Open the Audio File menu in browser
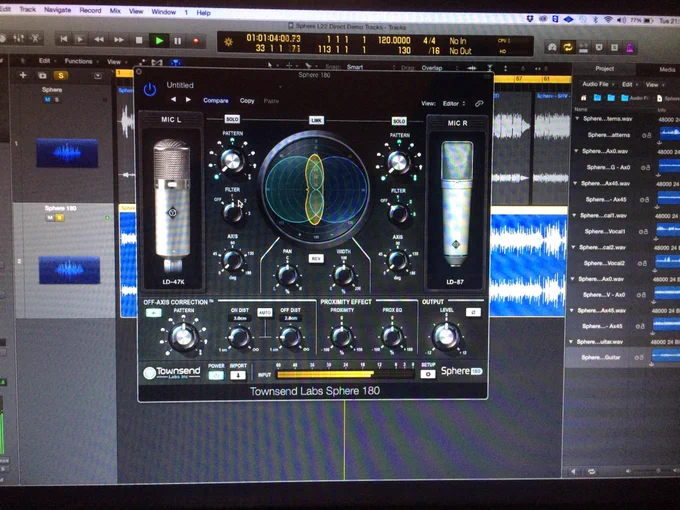680x510 pixels. [598, 84]
